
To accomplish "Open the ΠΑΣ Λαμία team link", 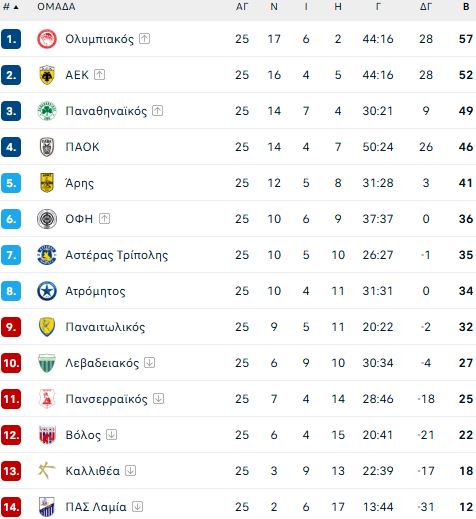I will point(96,507).
